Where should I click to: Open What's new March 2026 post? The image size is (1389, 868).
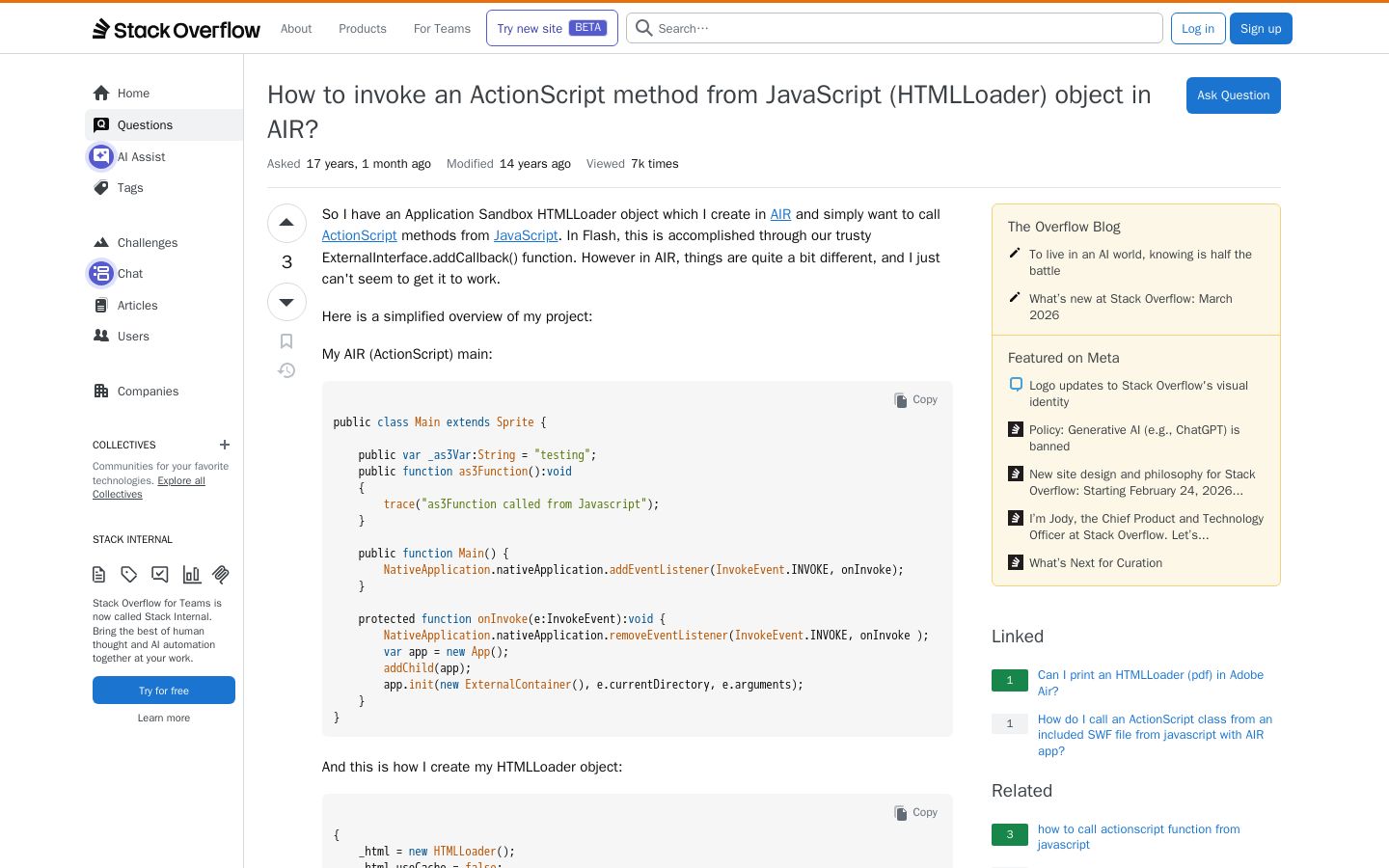point(1130,307)
